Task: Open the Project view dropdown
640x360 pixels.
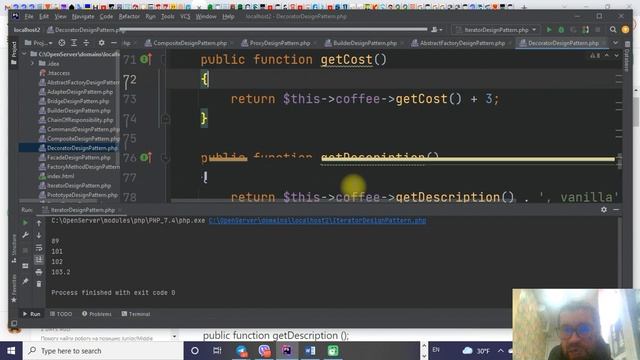Action: tap(39, 43)
